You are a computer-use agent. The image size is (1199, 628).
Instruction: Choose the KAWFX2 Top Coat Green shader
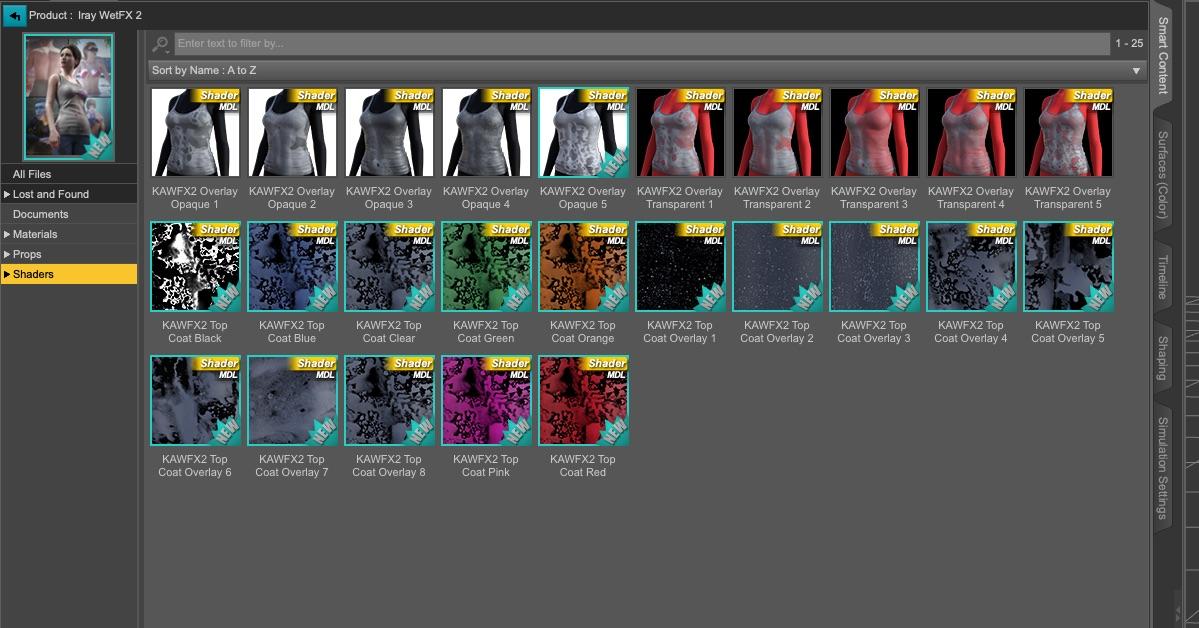486,266
